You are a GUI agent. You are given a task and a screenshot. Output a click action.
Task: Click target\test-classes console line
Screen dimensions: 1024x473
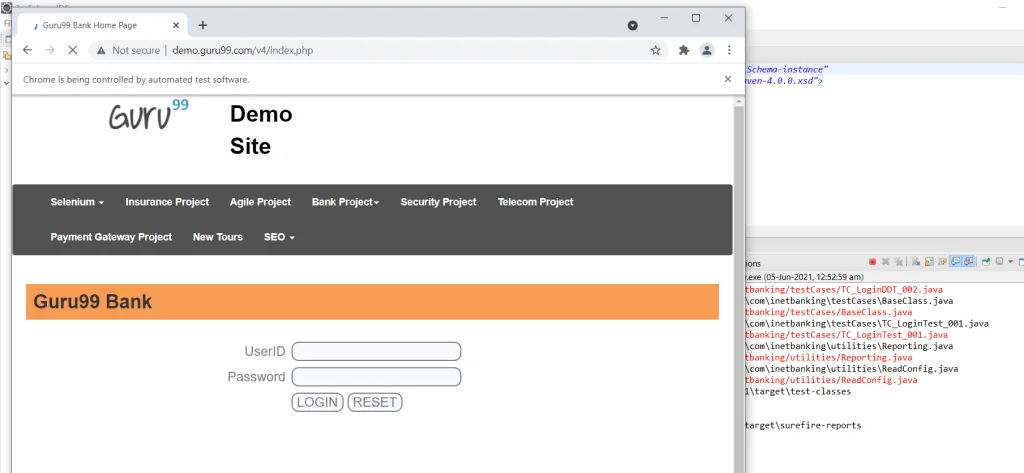pyautogui.click(x=798, y=391)
